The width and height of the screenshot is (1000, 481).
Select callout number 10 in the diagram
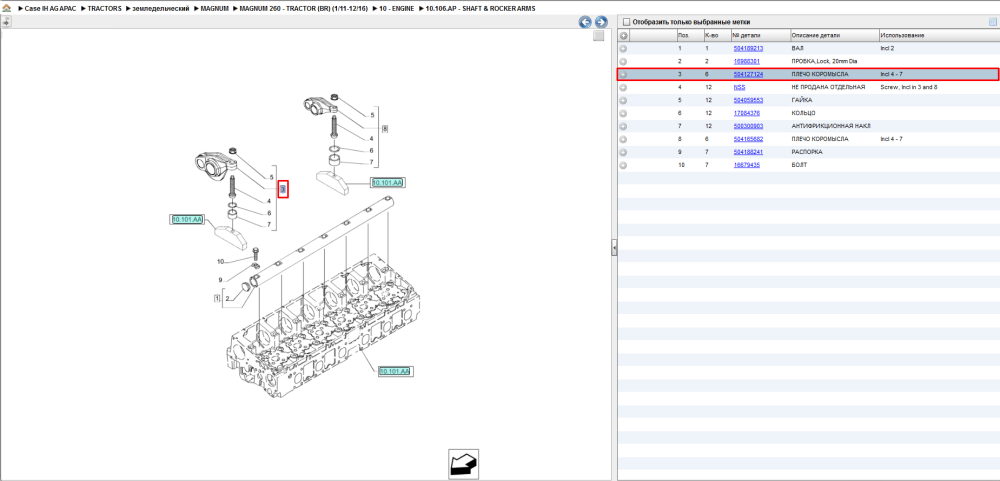point(221,262)
